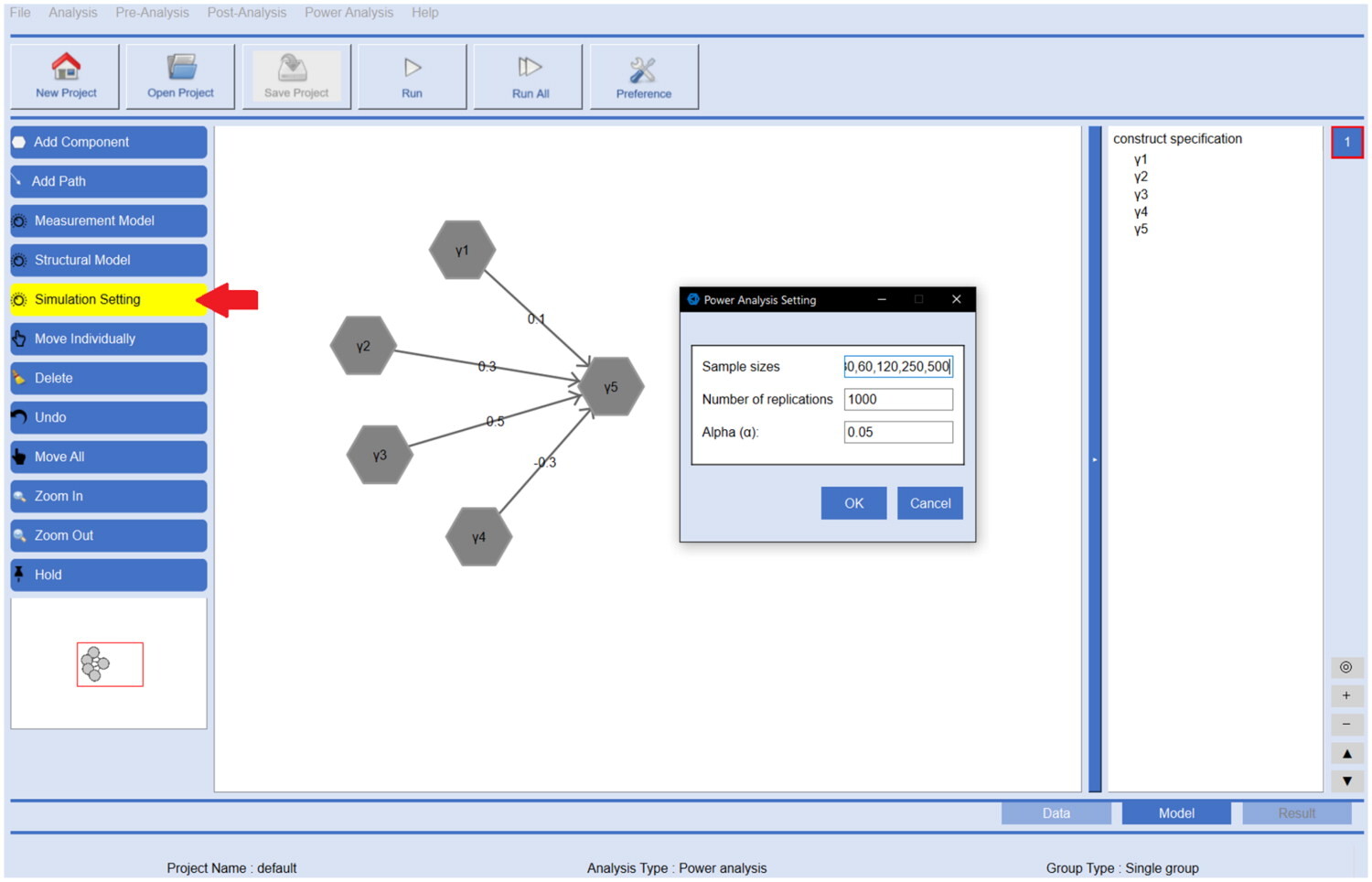Open Preference tools icon
The image size is (1372, 882).
[x=643, y=70]
